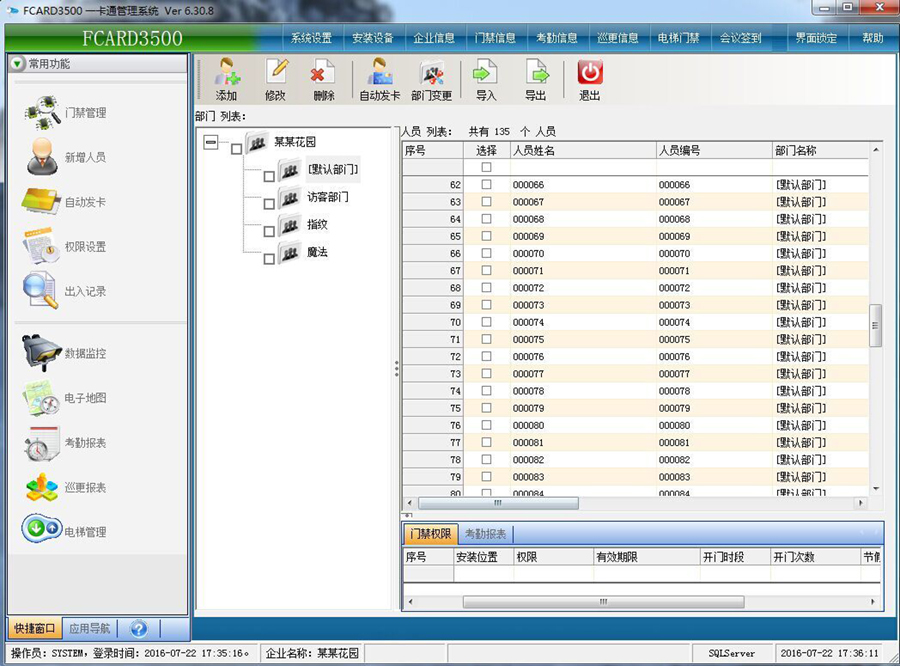Tick the 访客部门 department checkbox
The height and width of the screenshot is (666, 900).
(x=269, y=204)
